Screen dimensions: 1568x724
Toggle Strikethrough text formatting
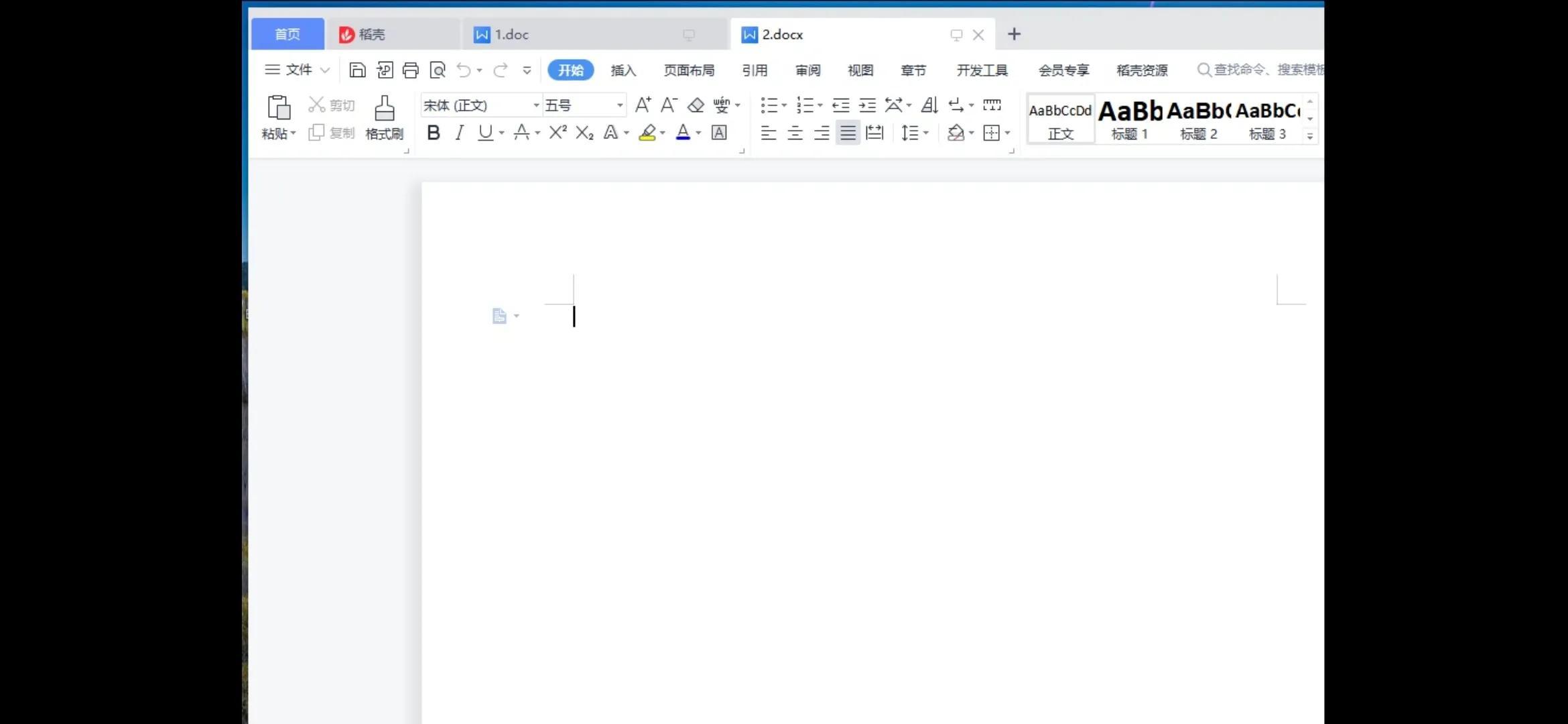(x=521, y=133)
